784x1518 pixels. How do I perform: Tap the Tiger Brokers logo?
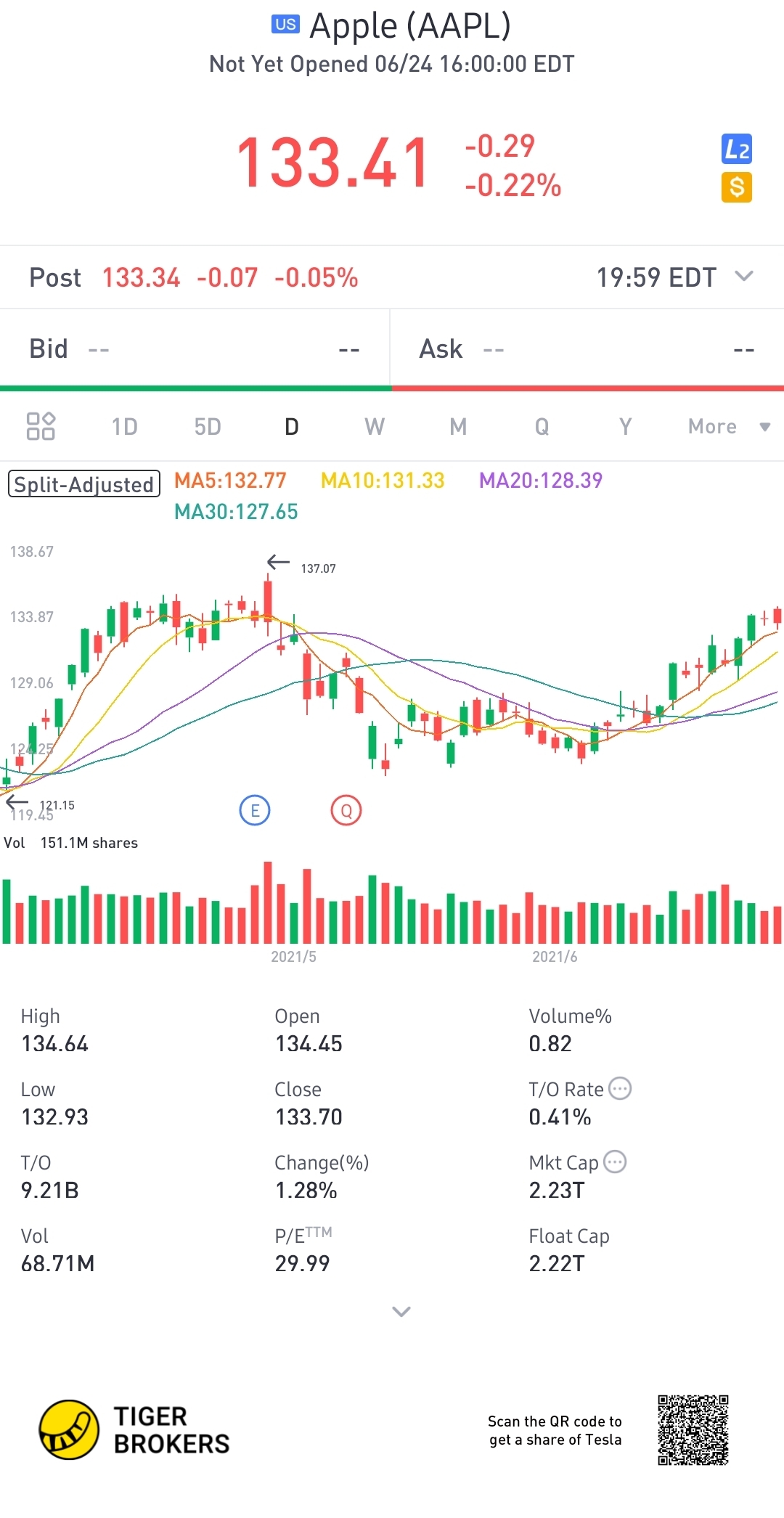(x=134, y=1429)
